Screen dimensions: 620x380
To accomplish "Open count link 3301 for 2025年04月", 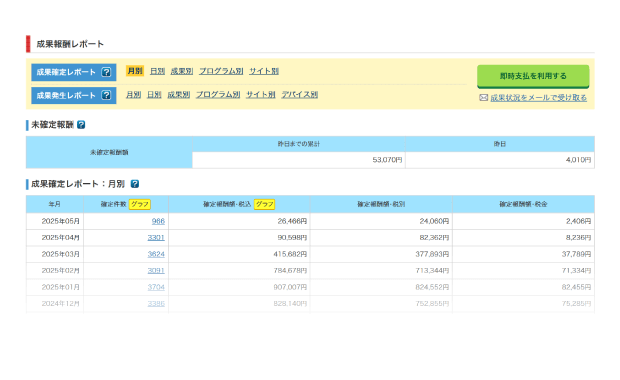I will pos(156,238).
